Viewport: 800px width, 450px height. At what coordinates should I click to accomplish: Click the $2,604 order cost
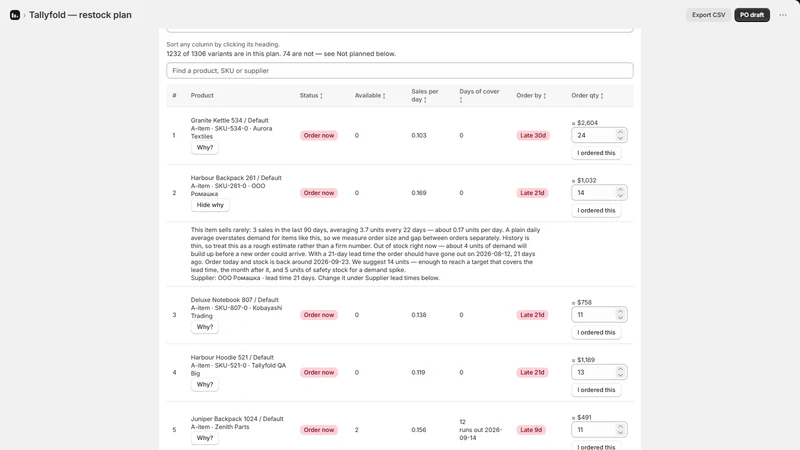(x=585, y=123)
